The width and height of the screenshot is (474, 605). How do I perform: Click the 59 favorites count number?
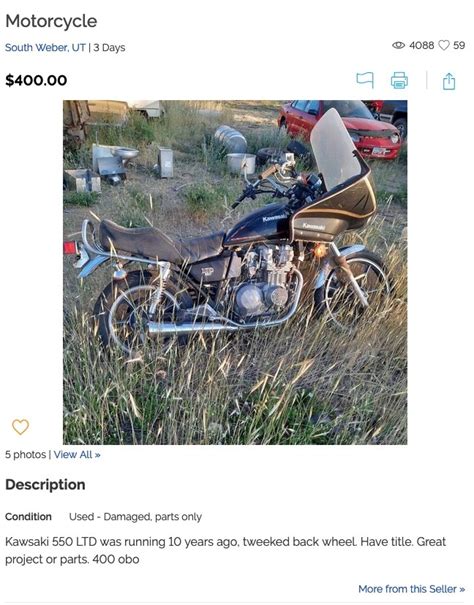[459, 46]
